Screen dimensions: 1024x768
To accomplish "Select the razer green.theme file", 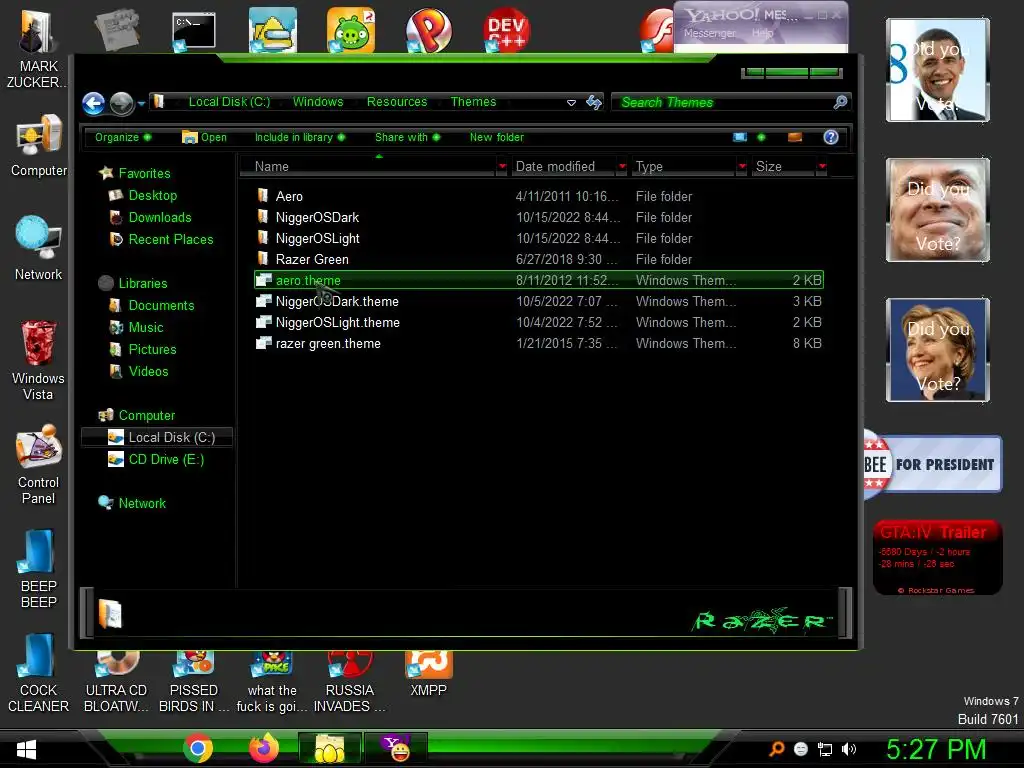I will tap(539, 344).
